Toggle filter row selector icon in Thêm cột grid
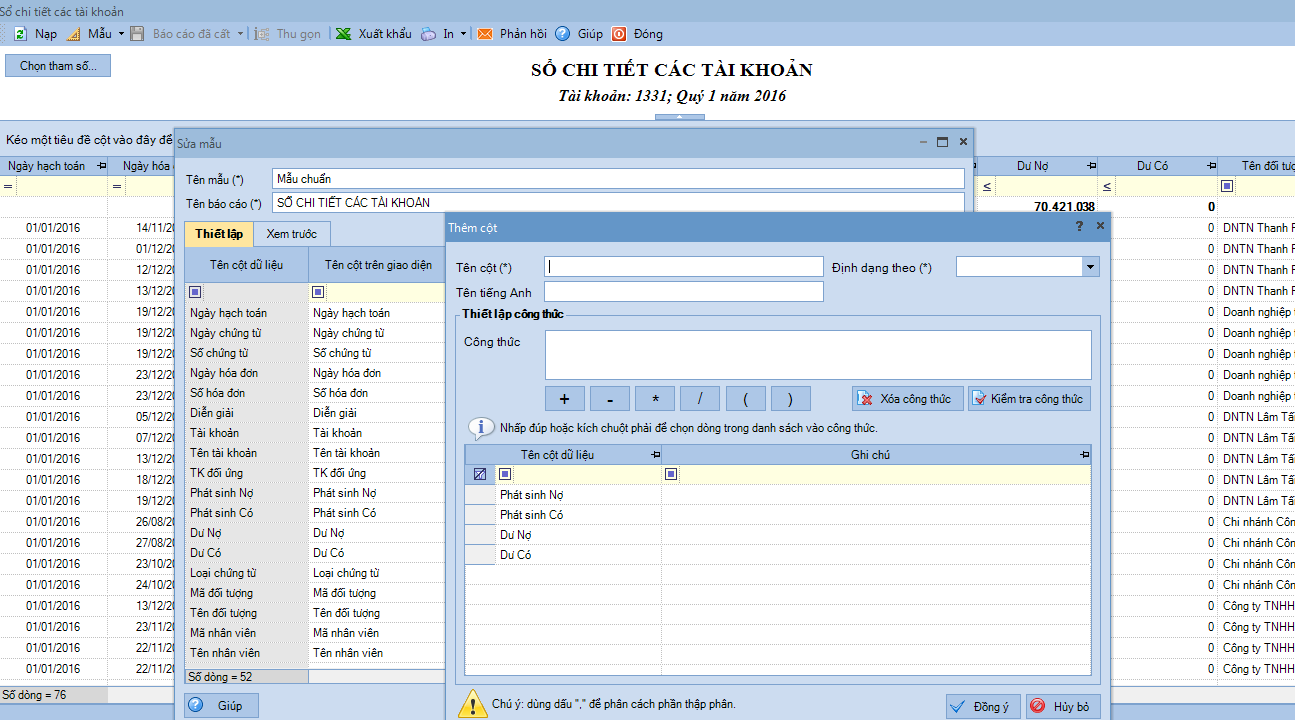 480,475
